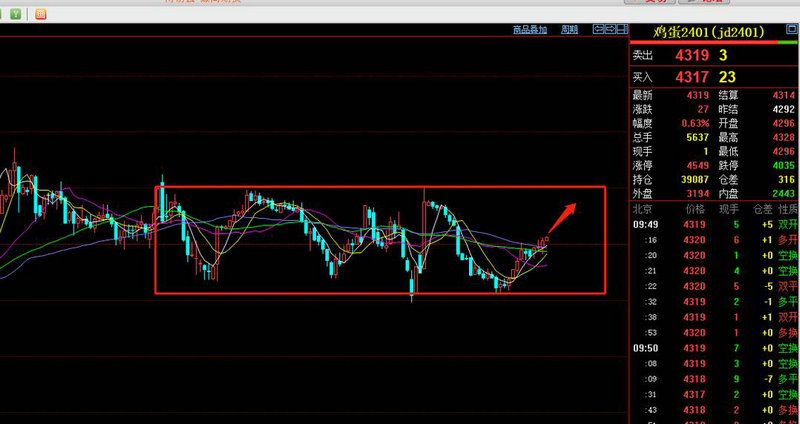
Task: Click the 性质 column header in tick list
Action: coord(788,209)
